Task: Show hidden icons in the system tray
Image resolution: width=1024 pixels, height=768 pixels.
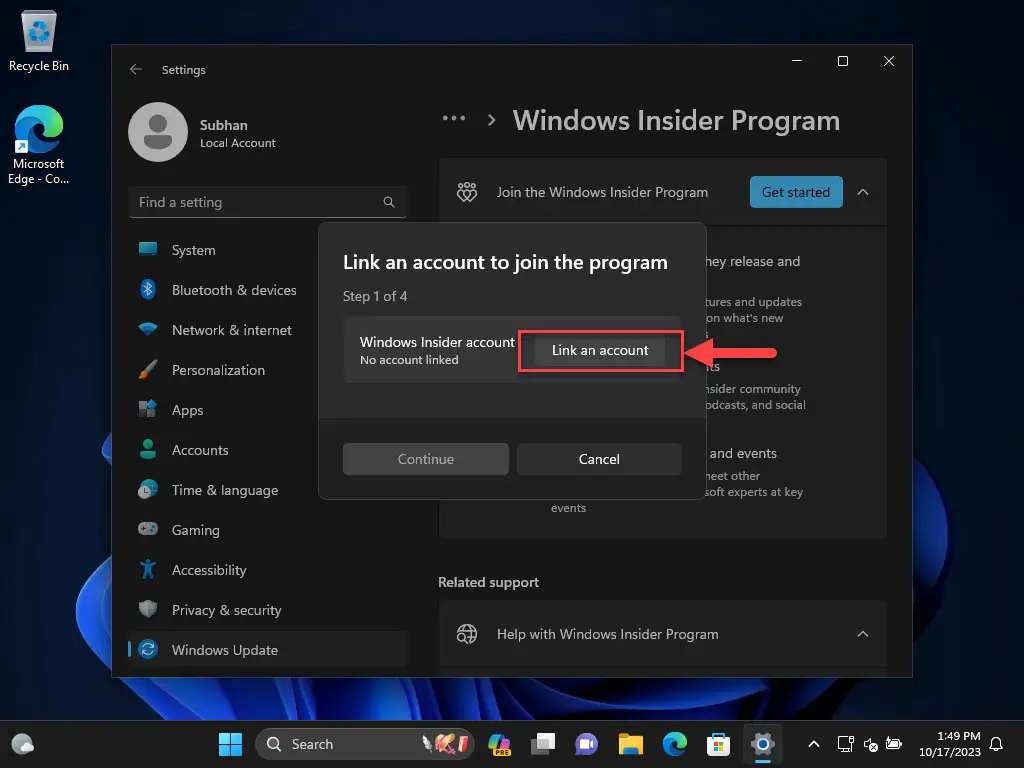Action: pos(814,744)
